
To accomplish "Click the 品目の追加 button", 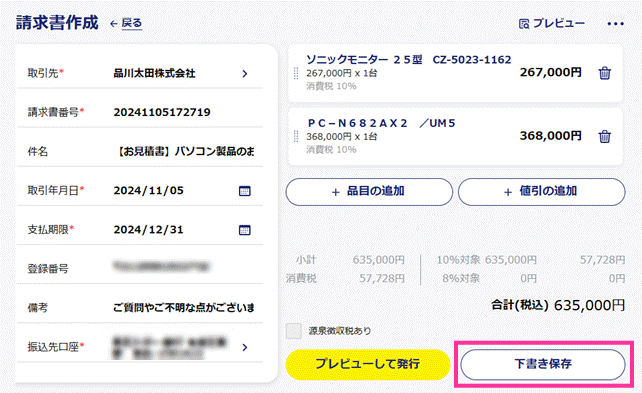I will (369, 192).
